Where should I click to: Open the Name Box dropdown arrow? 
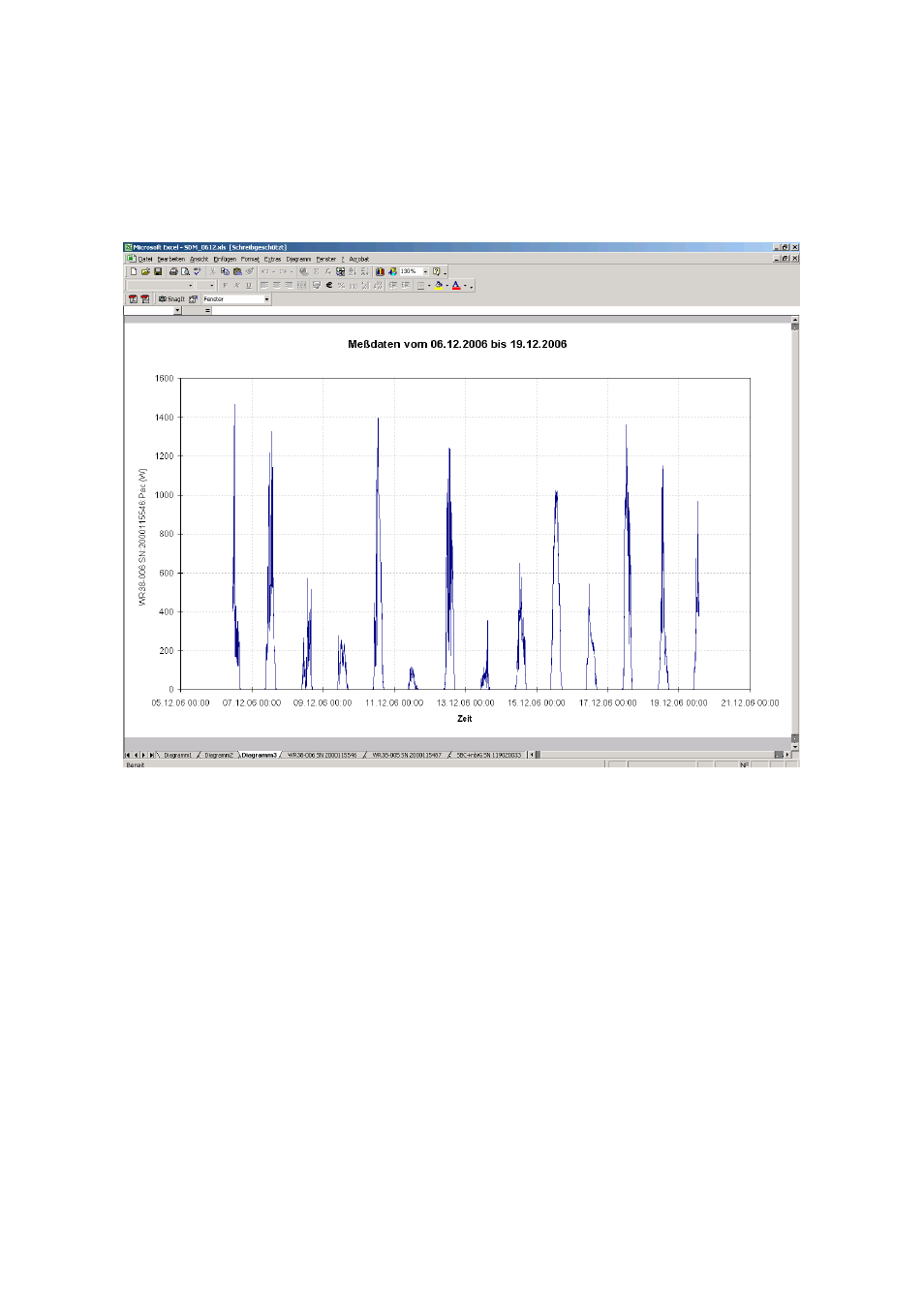(x=177, y=311)
